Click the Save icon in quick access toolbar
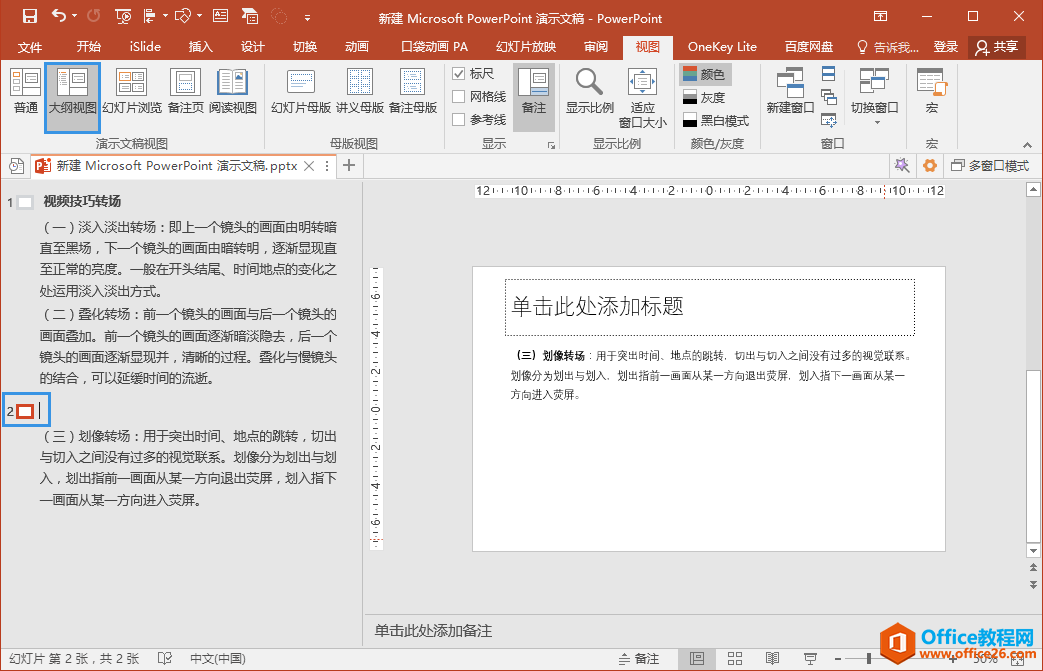The image size is (1043, 671). click(30, 16)
